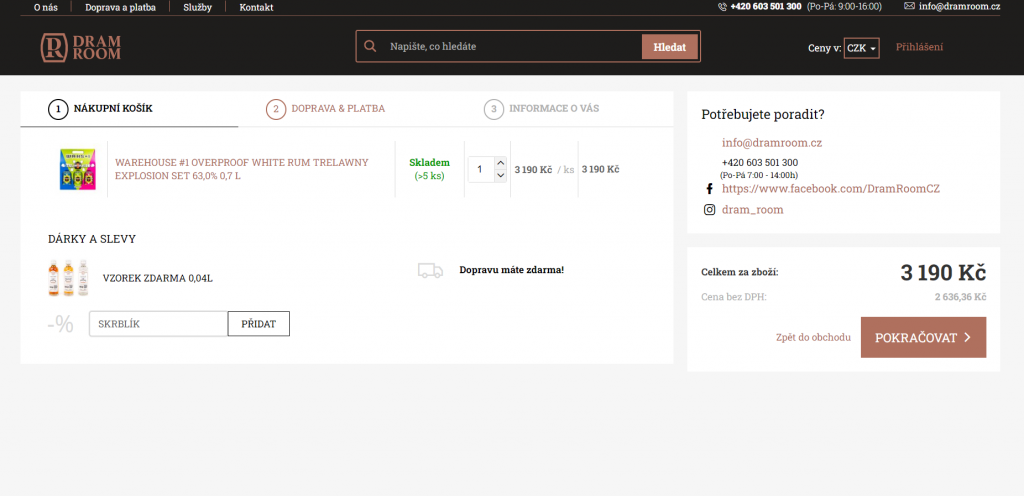The width and height of the screenshot is (1024, 496).
Task: Open the Facebook DramRoomCZ link
Action: point(831,189)
